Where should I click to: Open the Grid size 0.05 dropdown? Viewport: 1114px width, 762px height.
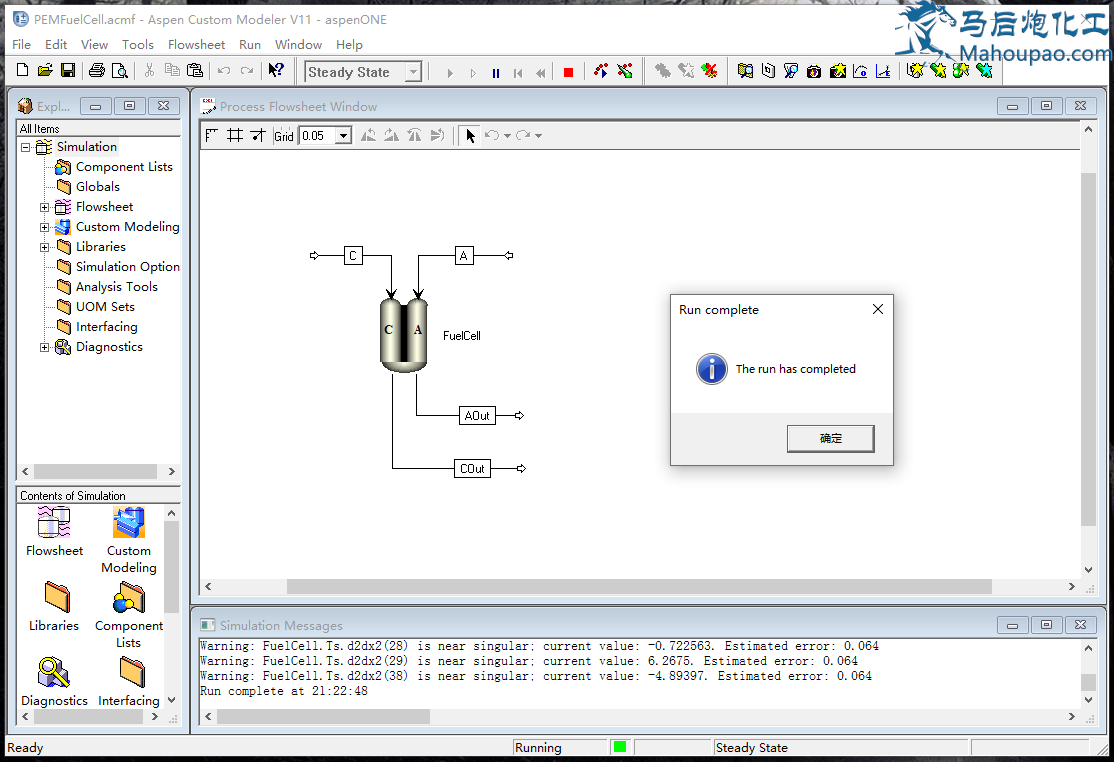click(x=344, y=136)
